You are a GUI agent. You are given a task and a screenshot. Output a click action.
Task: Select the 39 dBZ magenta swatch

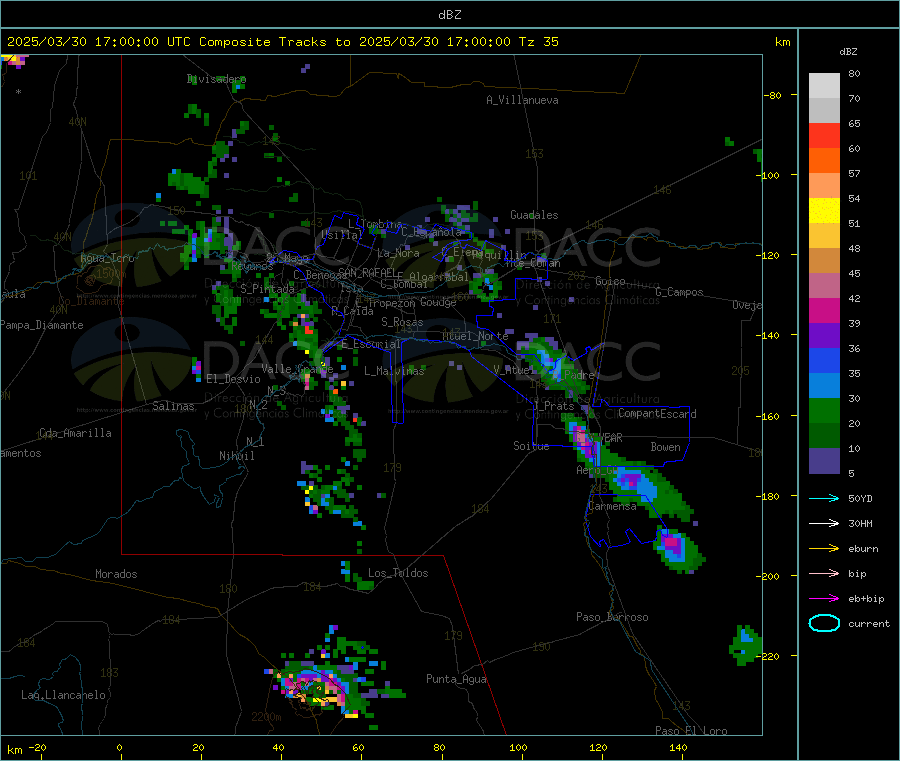824,310
